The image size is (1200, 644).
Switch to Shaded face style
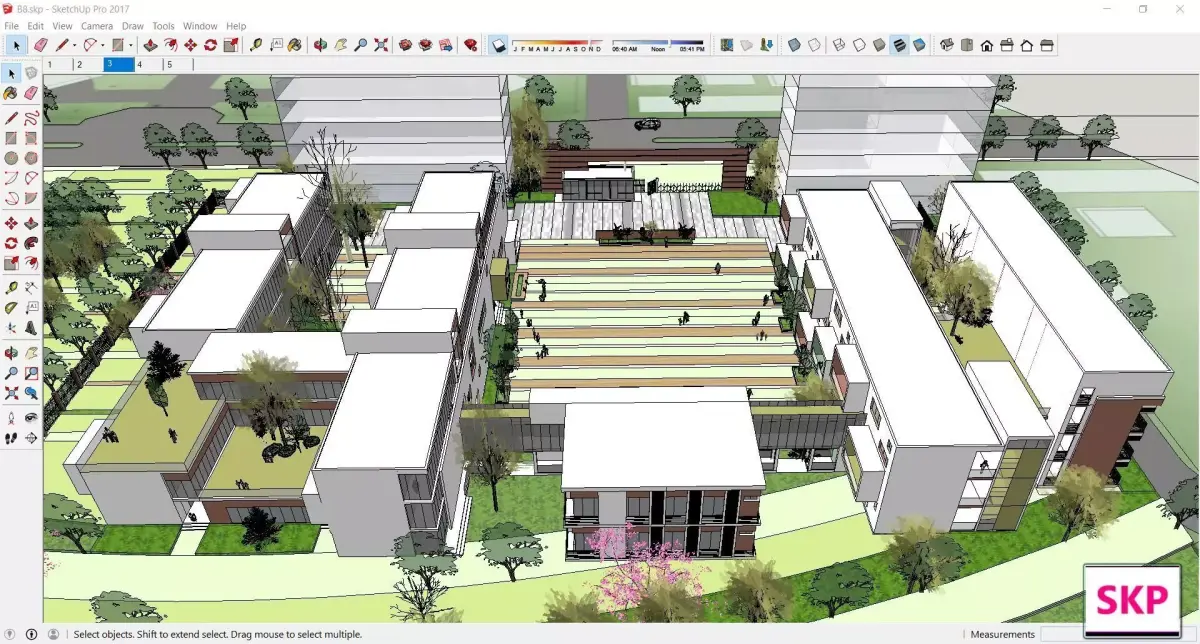[879, 45]
